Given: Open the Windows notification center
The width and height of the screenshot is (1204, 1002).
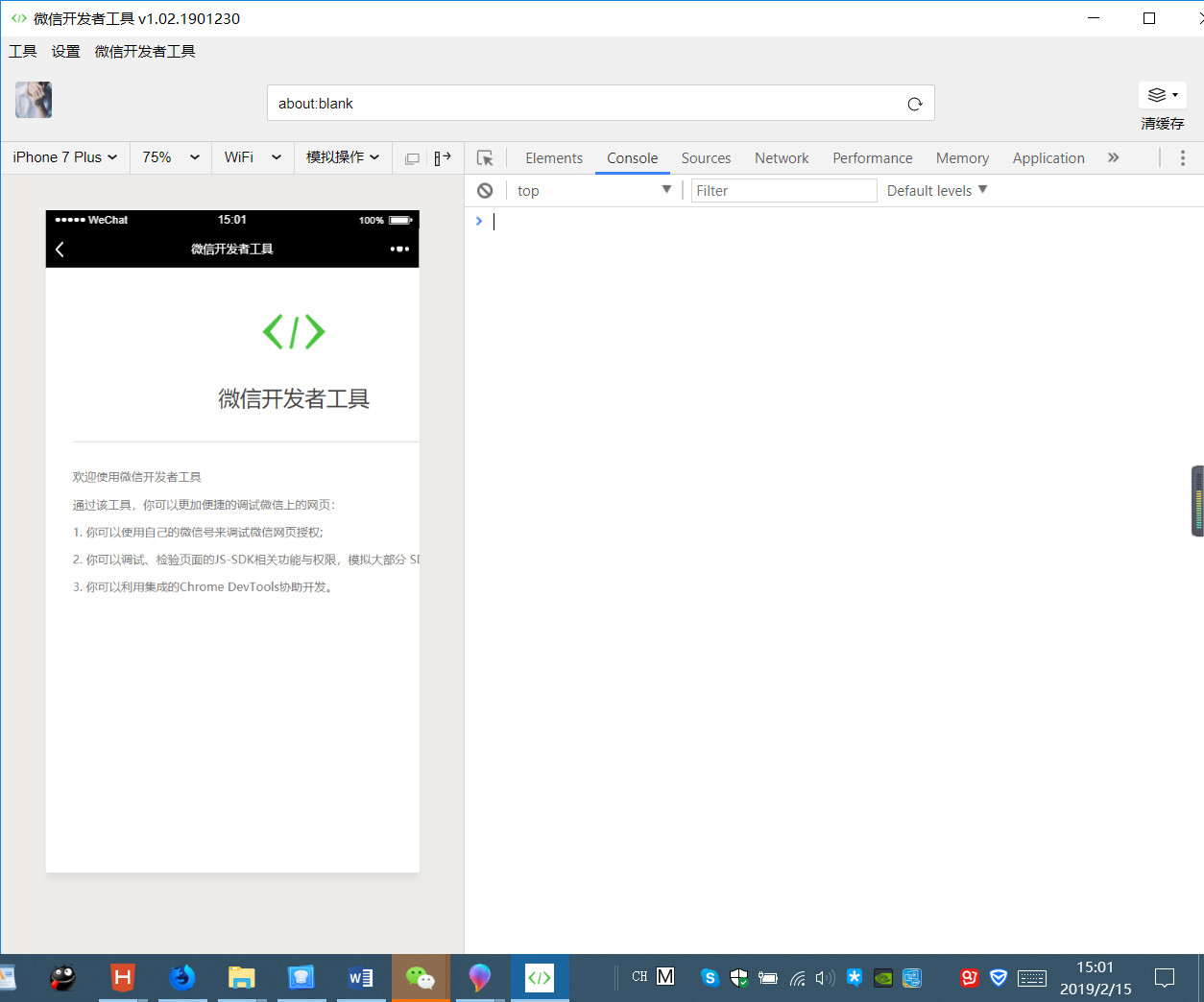Looking at the screenshot, I should tap(1165, 978).
